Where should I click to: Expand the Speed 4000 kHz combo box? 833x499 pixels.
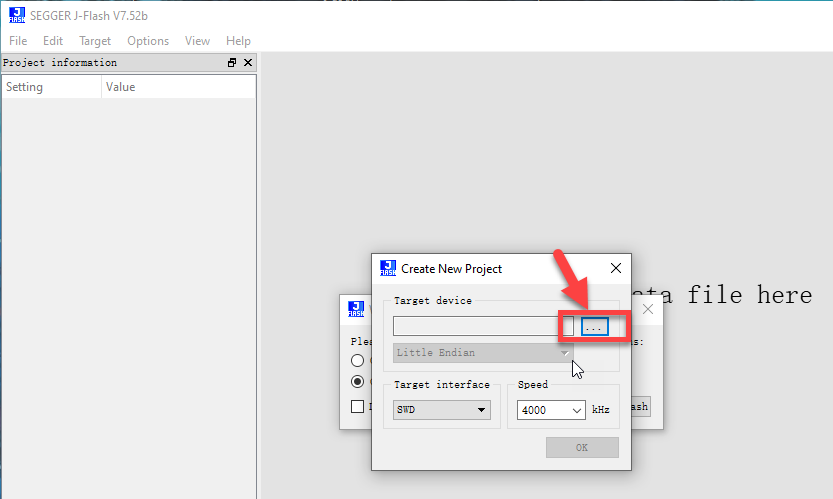pyautogui.click(x=551, y=410)
